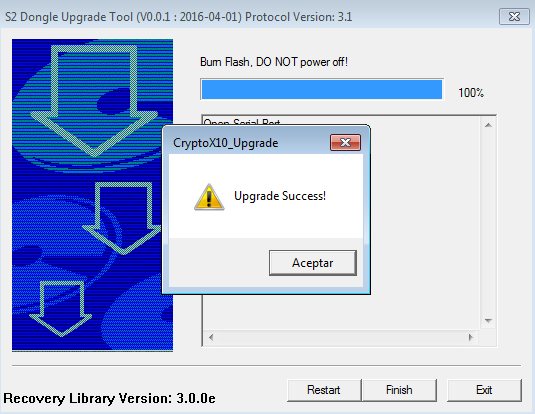
Task: Close the S2 Dongle Upgrade Tool window
Action: click(514, 16)
